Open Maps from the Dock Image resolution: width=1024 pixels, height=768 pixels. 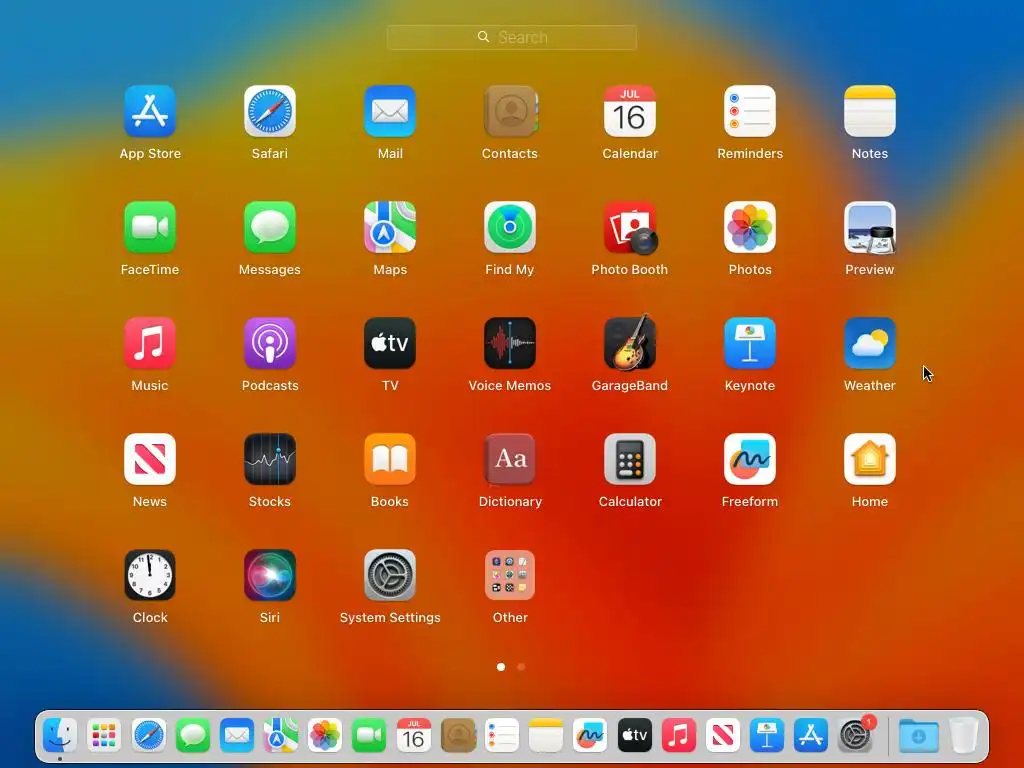pos(281,735)
